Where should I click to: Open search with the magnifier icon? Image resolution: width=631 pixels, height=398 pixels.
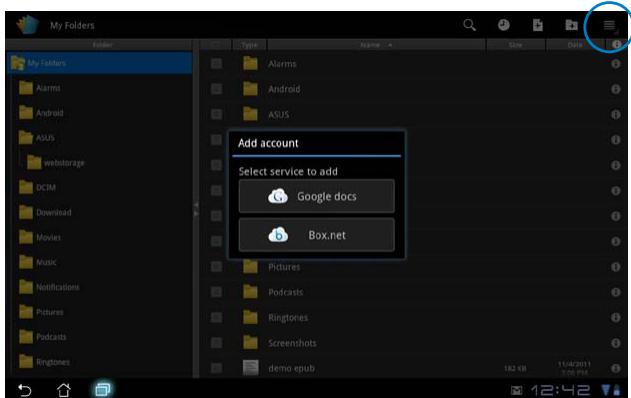coord(469,25)
